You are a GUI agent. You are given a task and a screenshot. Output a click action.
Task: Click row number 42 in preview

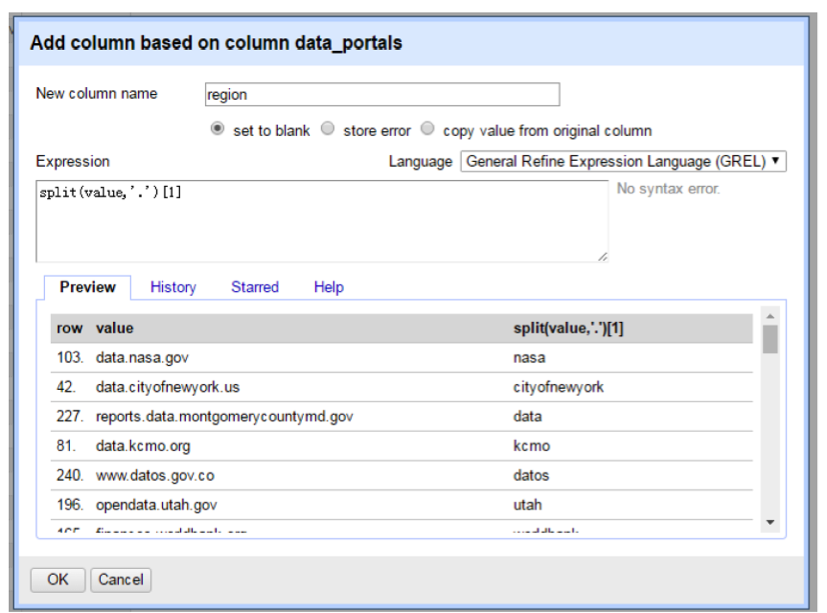[x=66, y=387]
